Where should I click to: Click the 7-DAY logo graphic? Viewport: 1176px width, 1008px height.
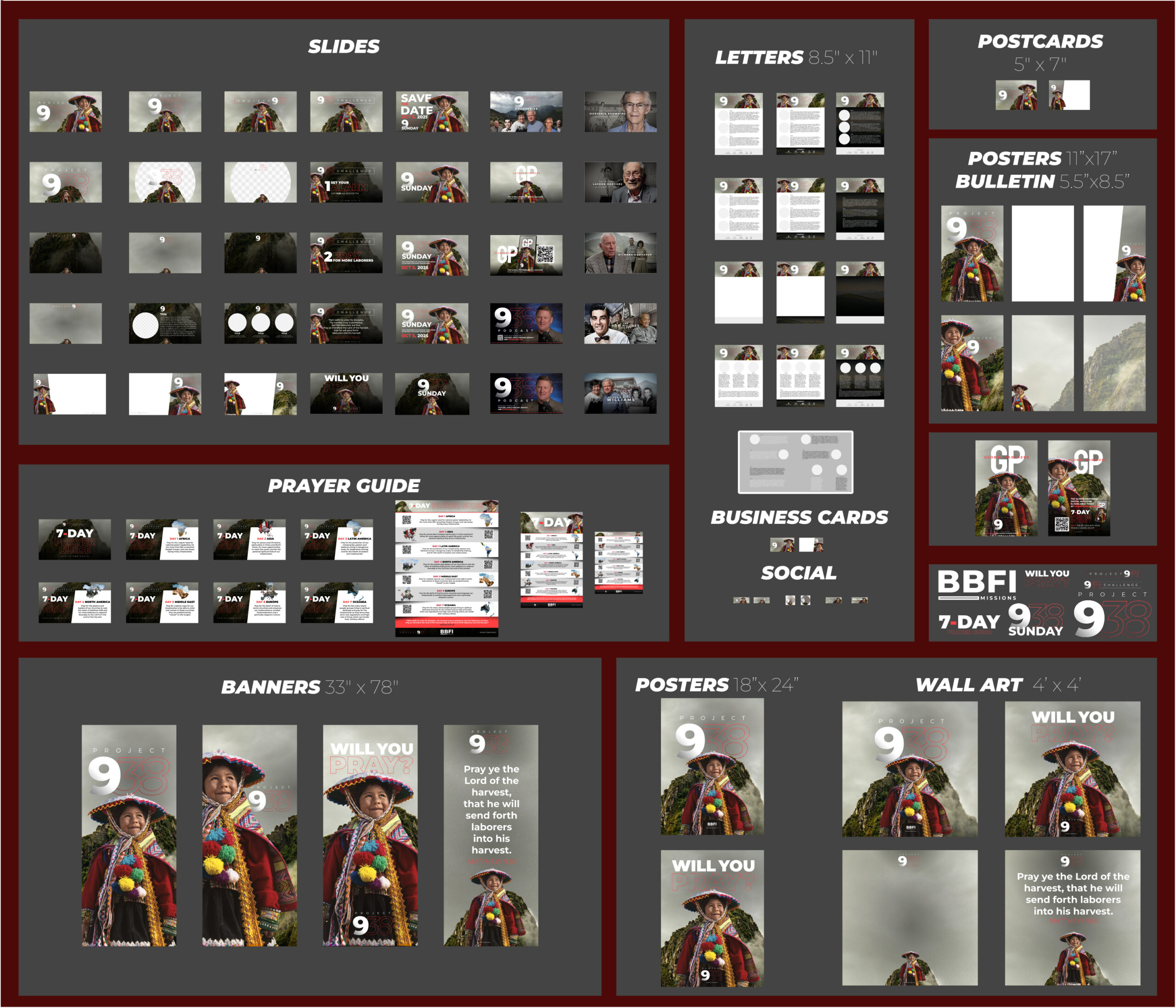(968, 623)
